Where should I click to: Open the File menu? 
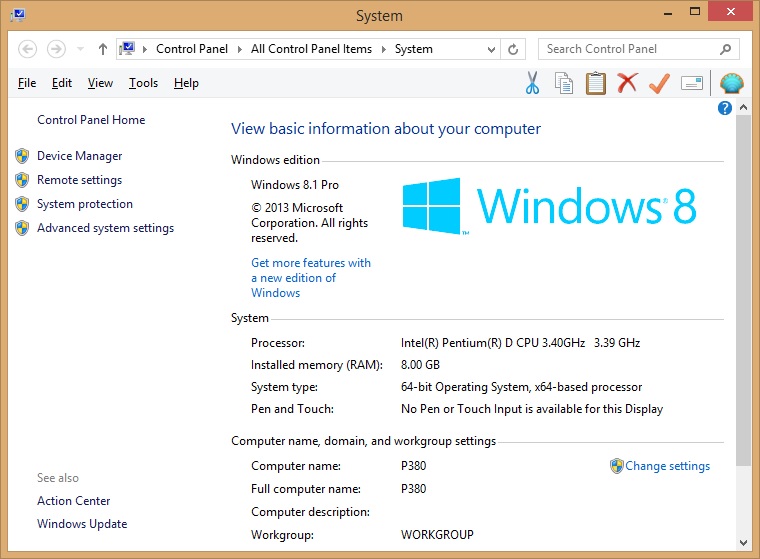(27, 83)
